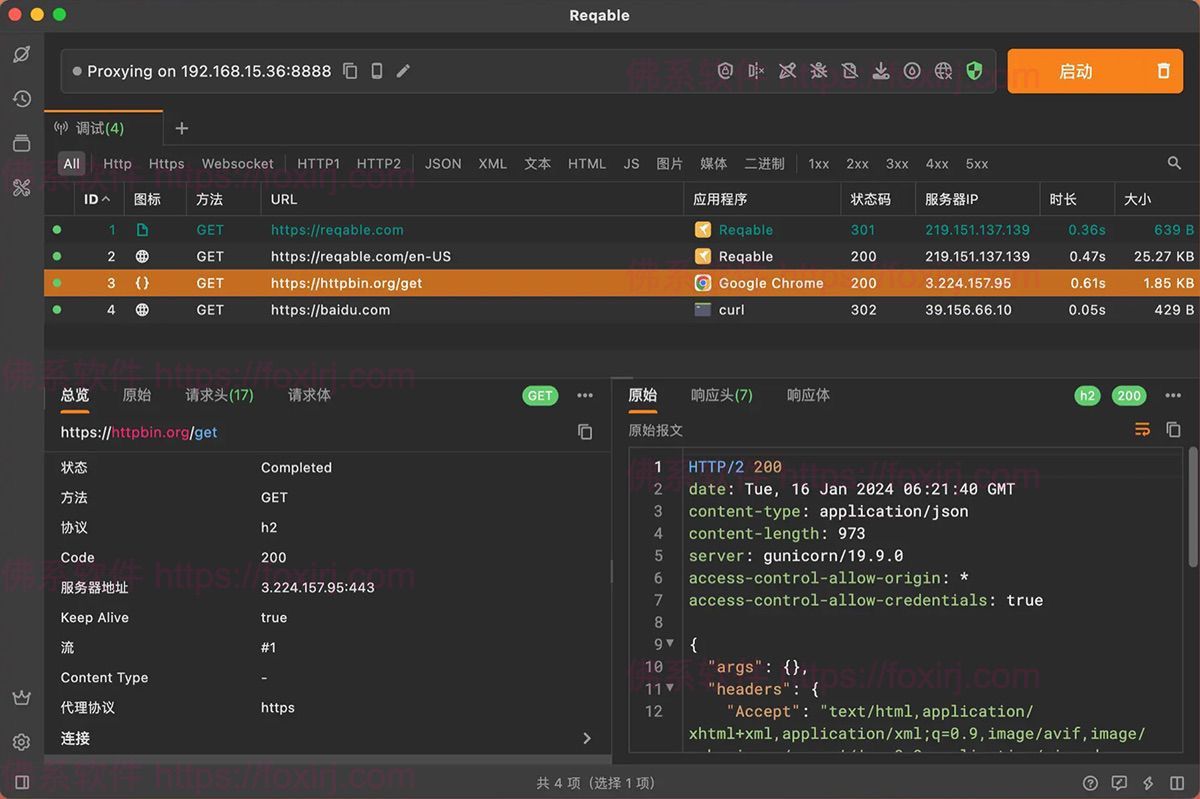Select the crown upgrade icon in sidebar
1200x799 pixels.
tap(22, 697)
